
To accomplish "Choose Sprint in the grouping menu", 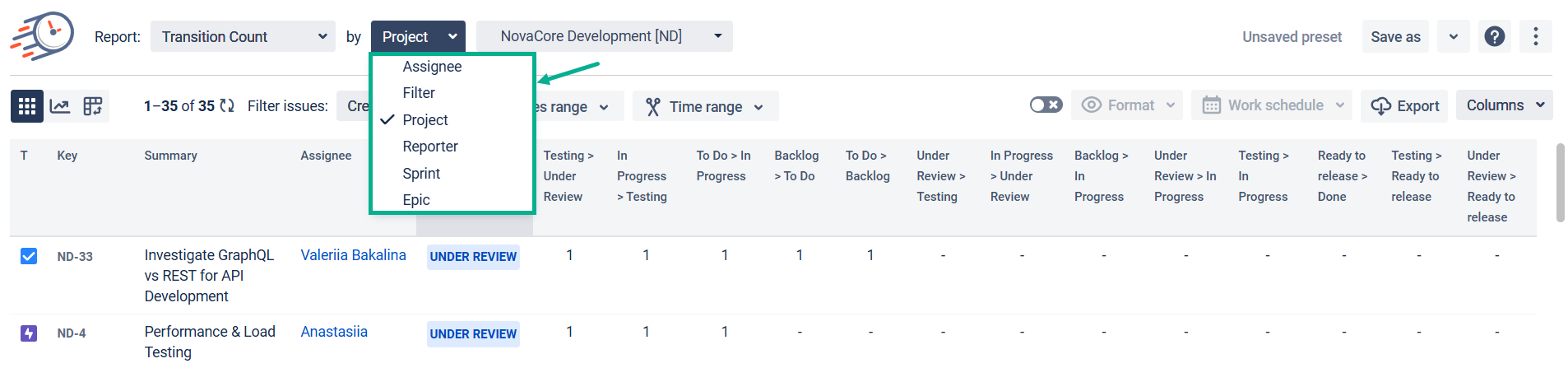I will click(x=421, y=174).
